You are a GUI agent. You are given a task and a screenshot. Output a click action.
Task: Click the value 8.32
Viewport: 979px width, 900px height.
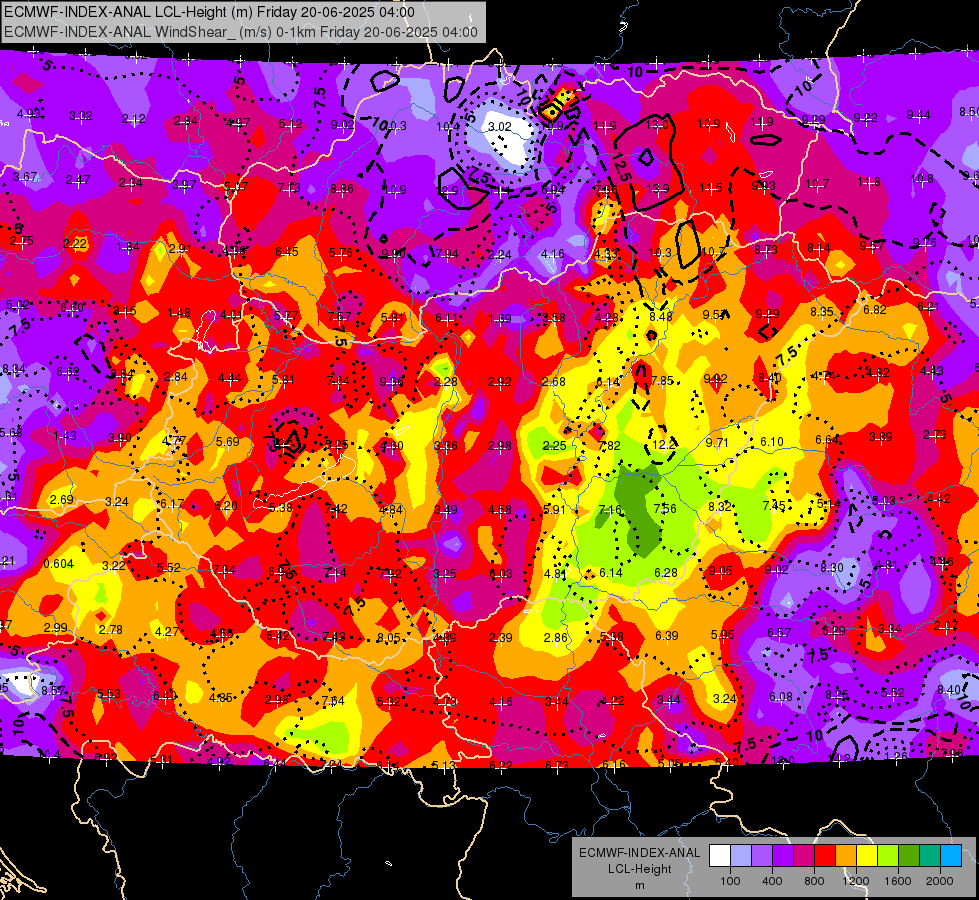point(720,507)
